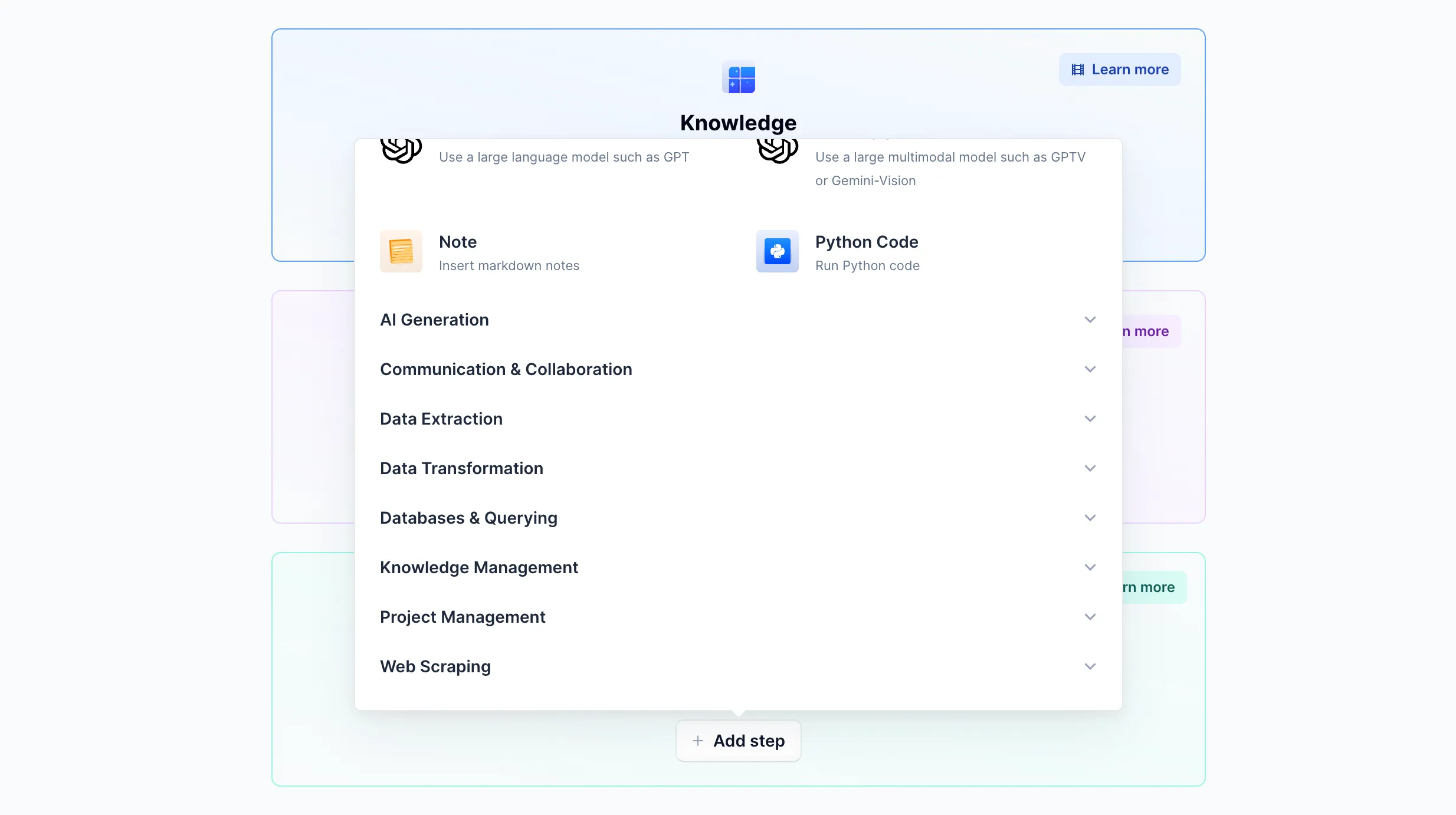Viewport: 1456px width, 815px height.
Task: Open the Web Scraping category
Action: 435,666
